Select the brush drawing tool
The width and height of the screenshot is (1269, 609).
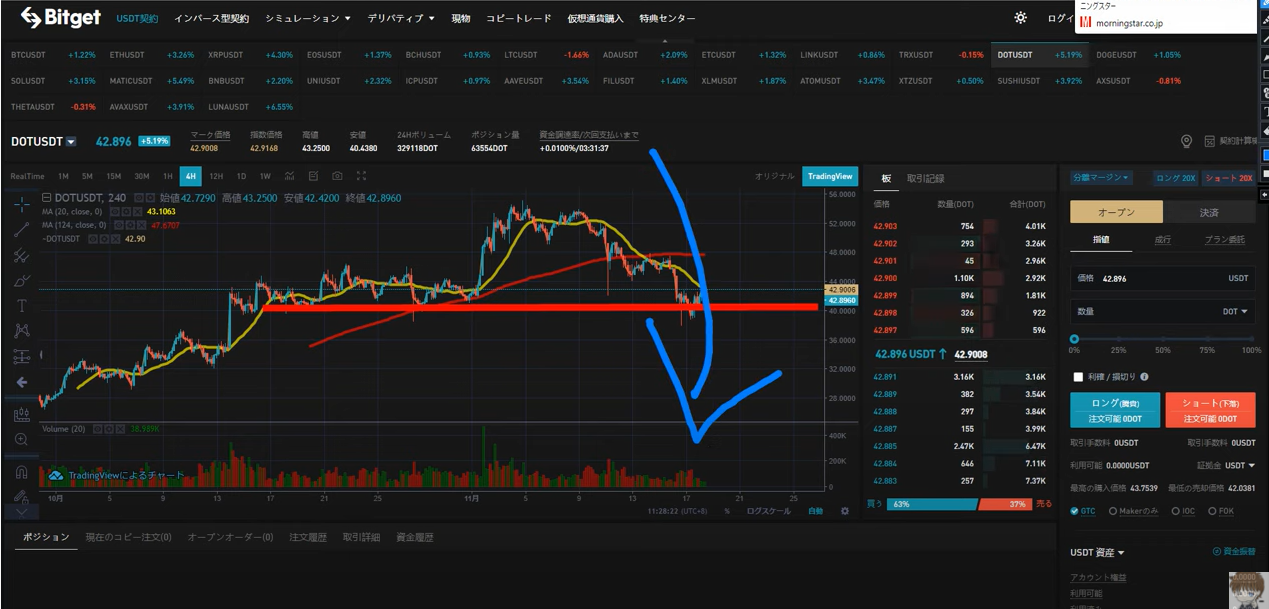pyautogui.click(x=22, y=281)
